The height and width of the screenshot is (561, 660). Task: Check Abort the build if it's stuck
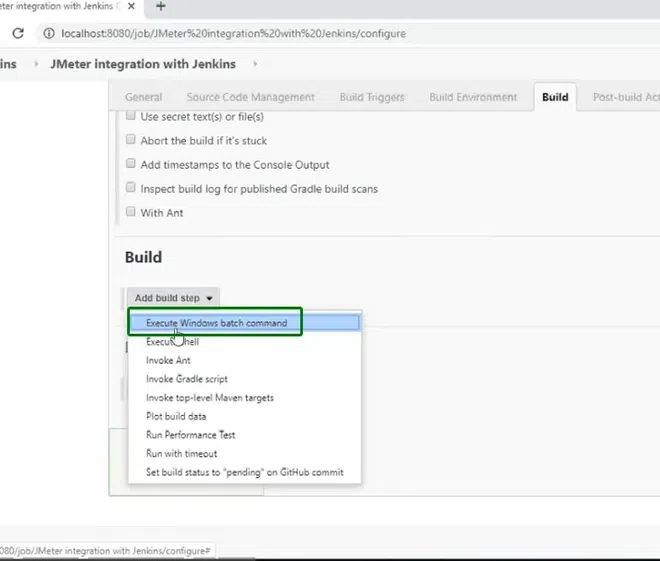[x=130, y=139]
